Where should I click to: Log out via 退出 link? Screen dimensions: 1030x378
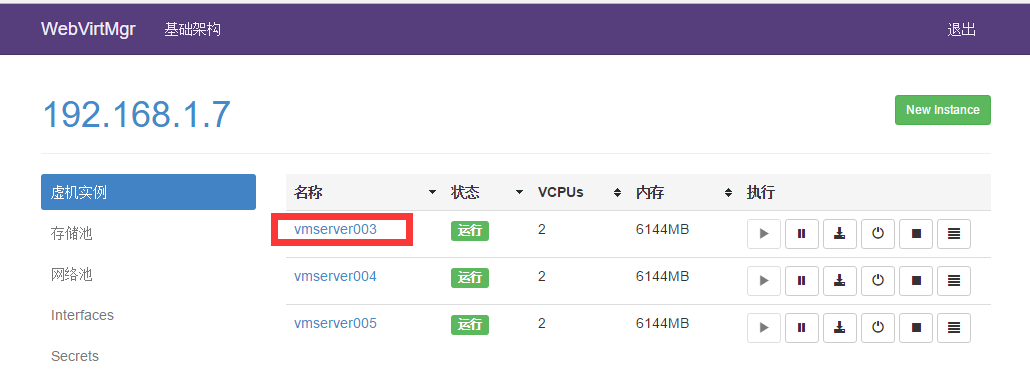point(962,30)
